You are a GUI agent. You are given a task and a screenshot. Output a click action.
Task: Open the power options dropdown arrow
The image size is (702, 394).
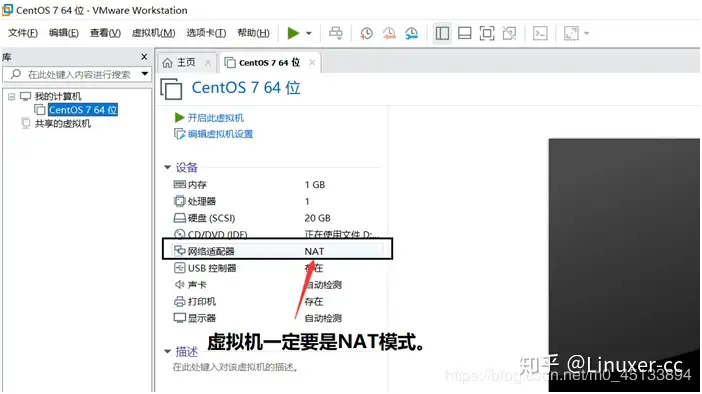309,33
